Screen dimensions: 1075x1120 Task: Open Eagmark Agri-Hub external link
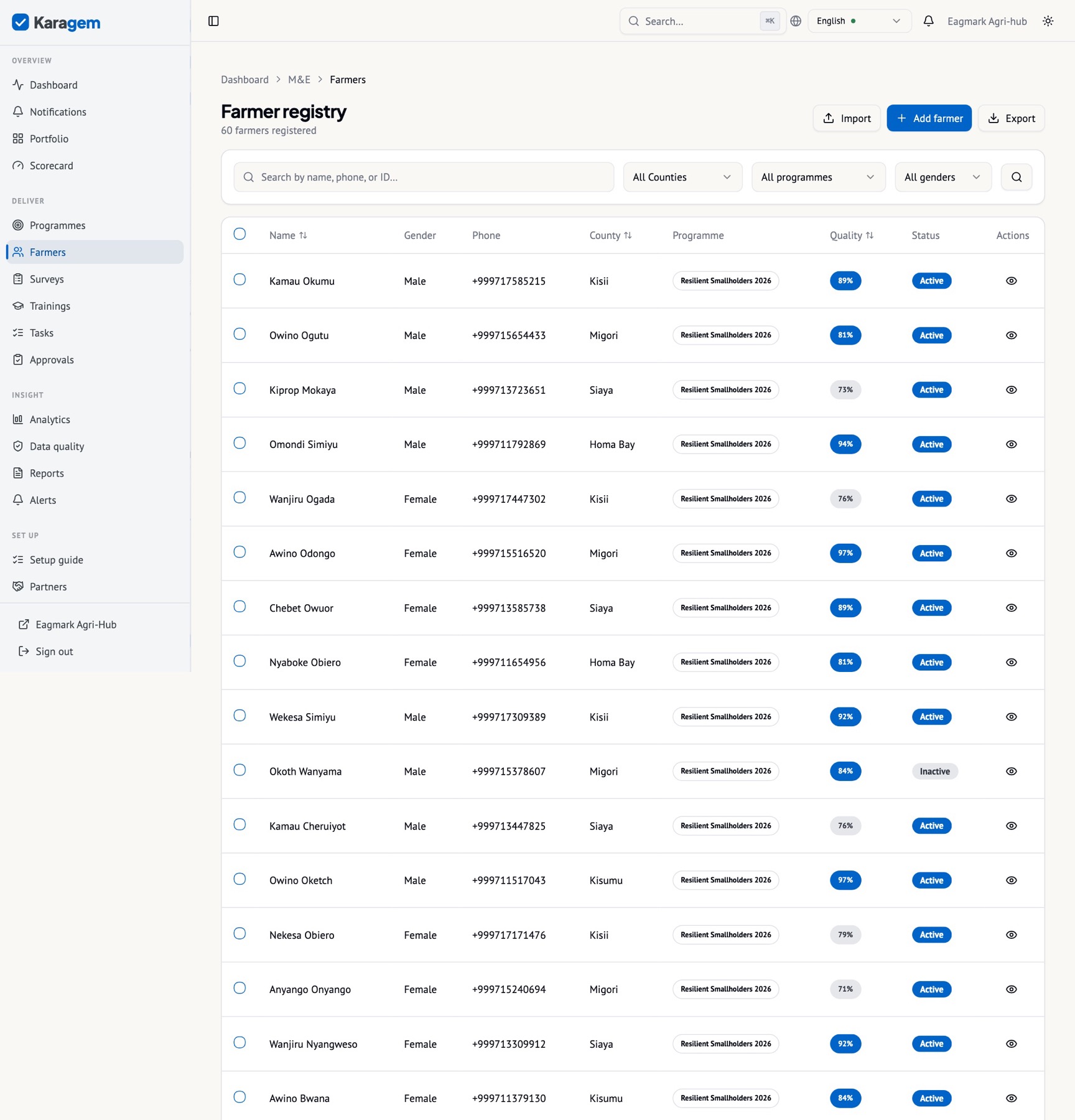pyautogui.click(x=95, y=625)
